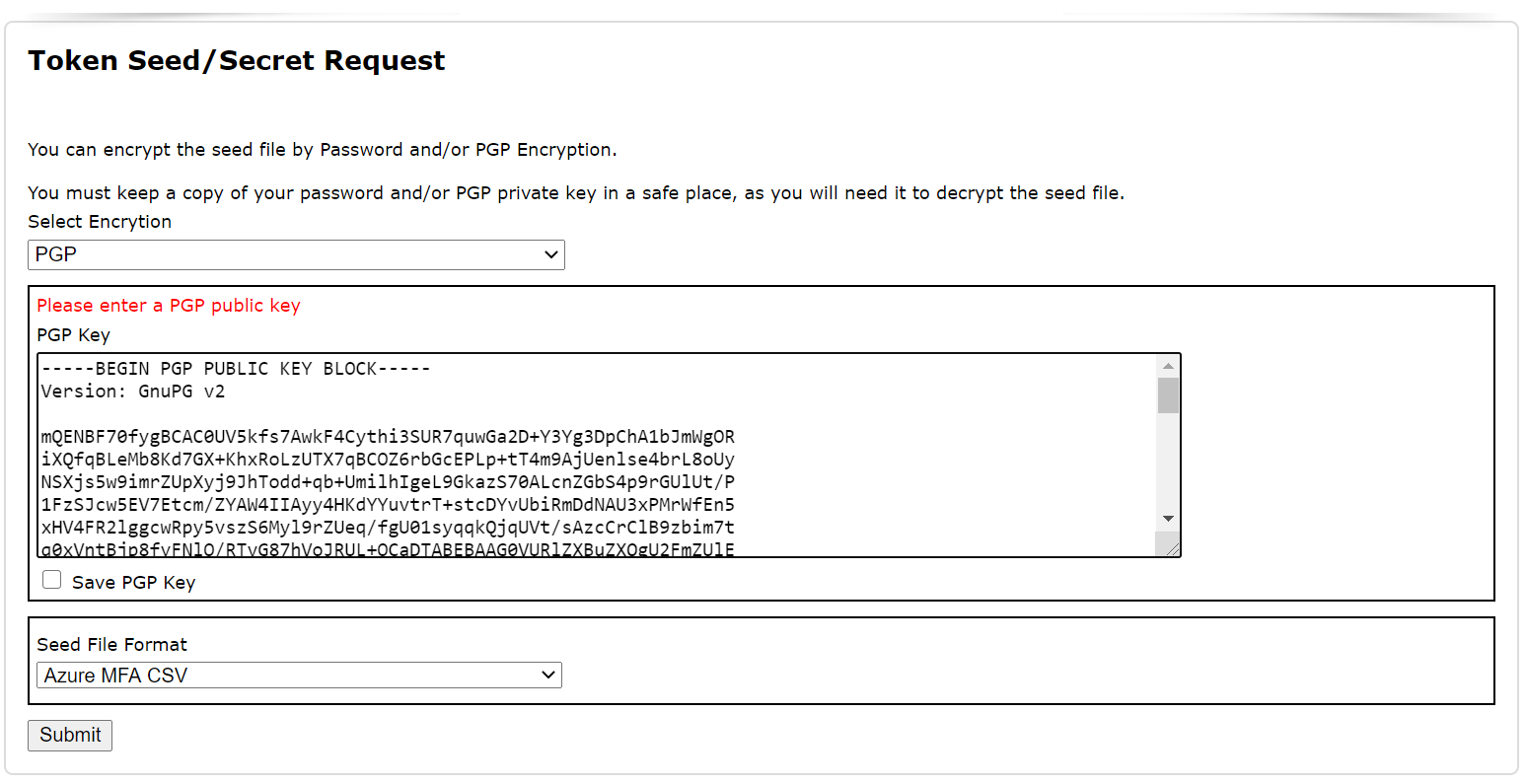Click the key line starting with NSXjs5w9
The height and width of the screenshot is (784, 1526).
pos(388,482)
